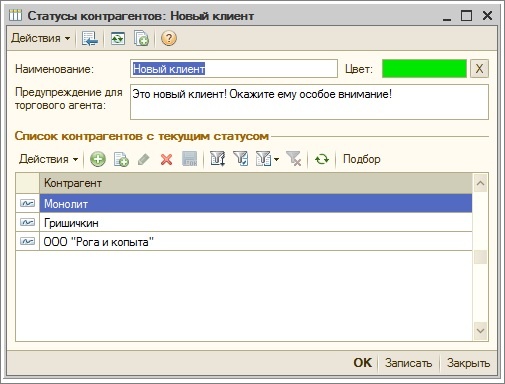Select the Гришичкин row
The width and height of the screenshot is (505, 384).
click(256, 222)
